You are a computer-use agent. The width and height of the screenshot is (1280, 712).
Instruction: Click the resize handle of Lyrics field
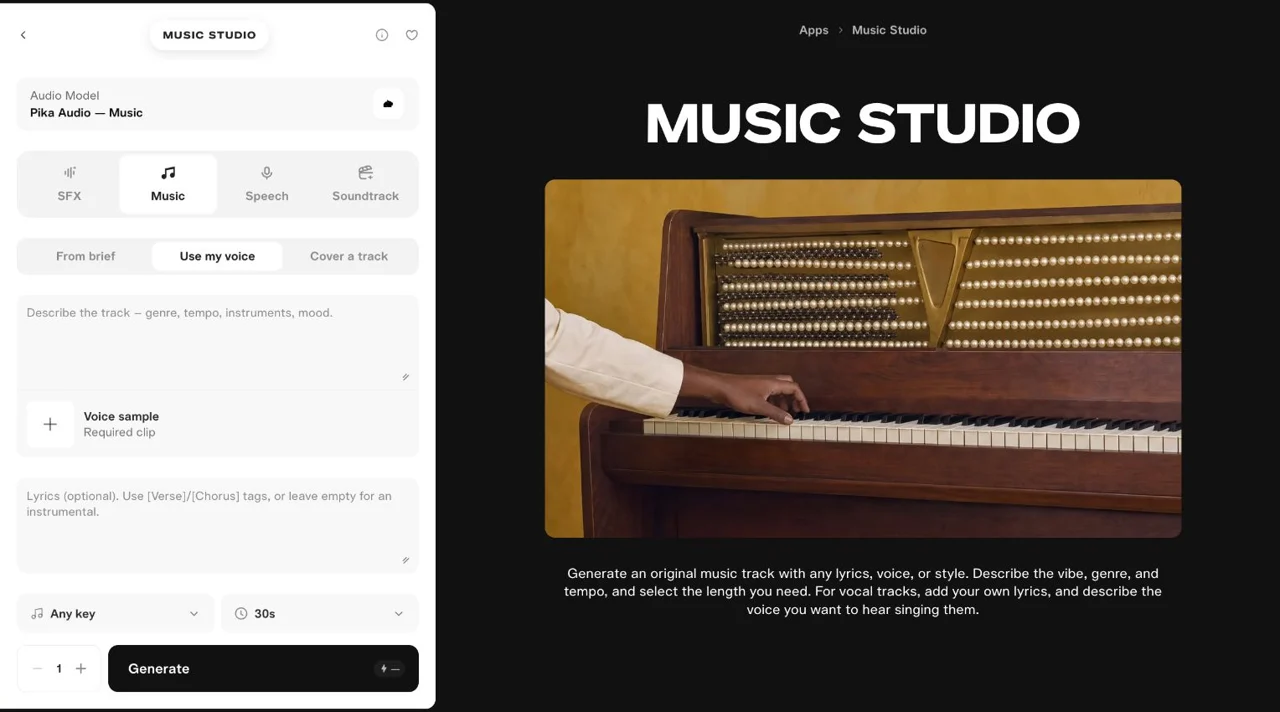[405, 561]
